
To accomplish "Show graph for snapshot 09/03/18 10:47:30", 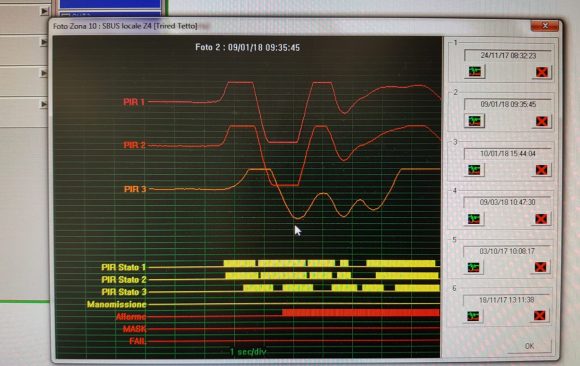I will 474,219.
